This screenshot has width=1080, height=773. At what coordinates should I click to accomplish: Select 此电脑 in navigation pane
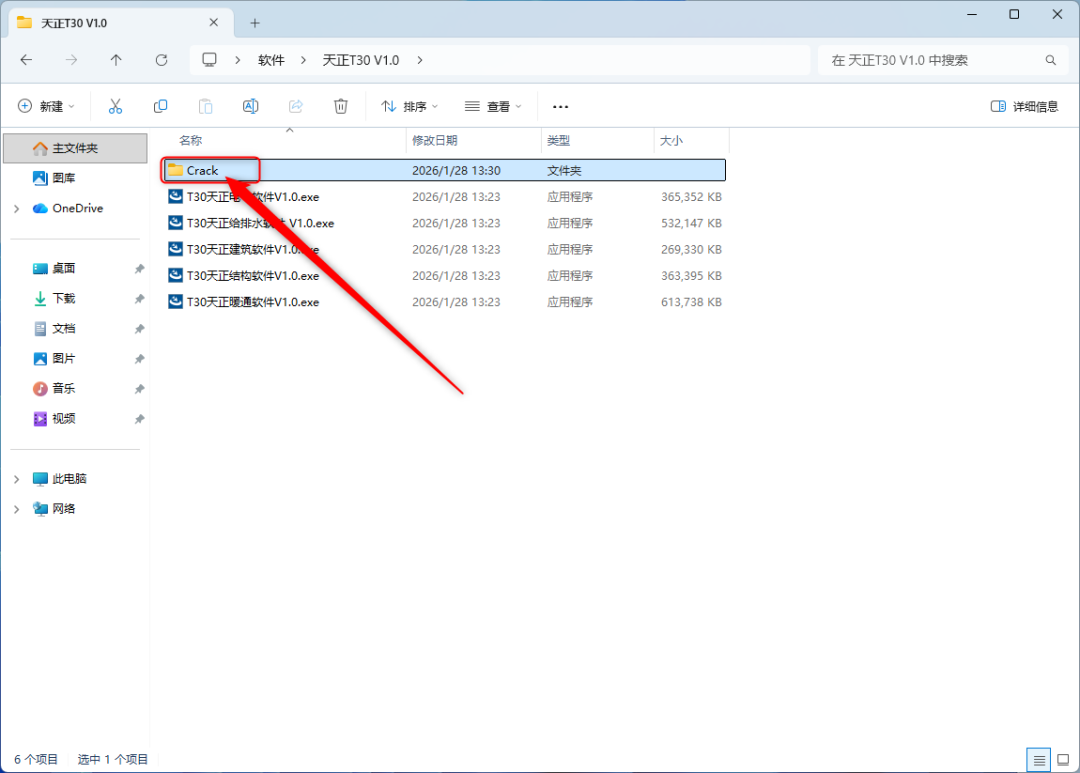coord(59,479)
